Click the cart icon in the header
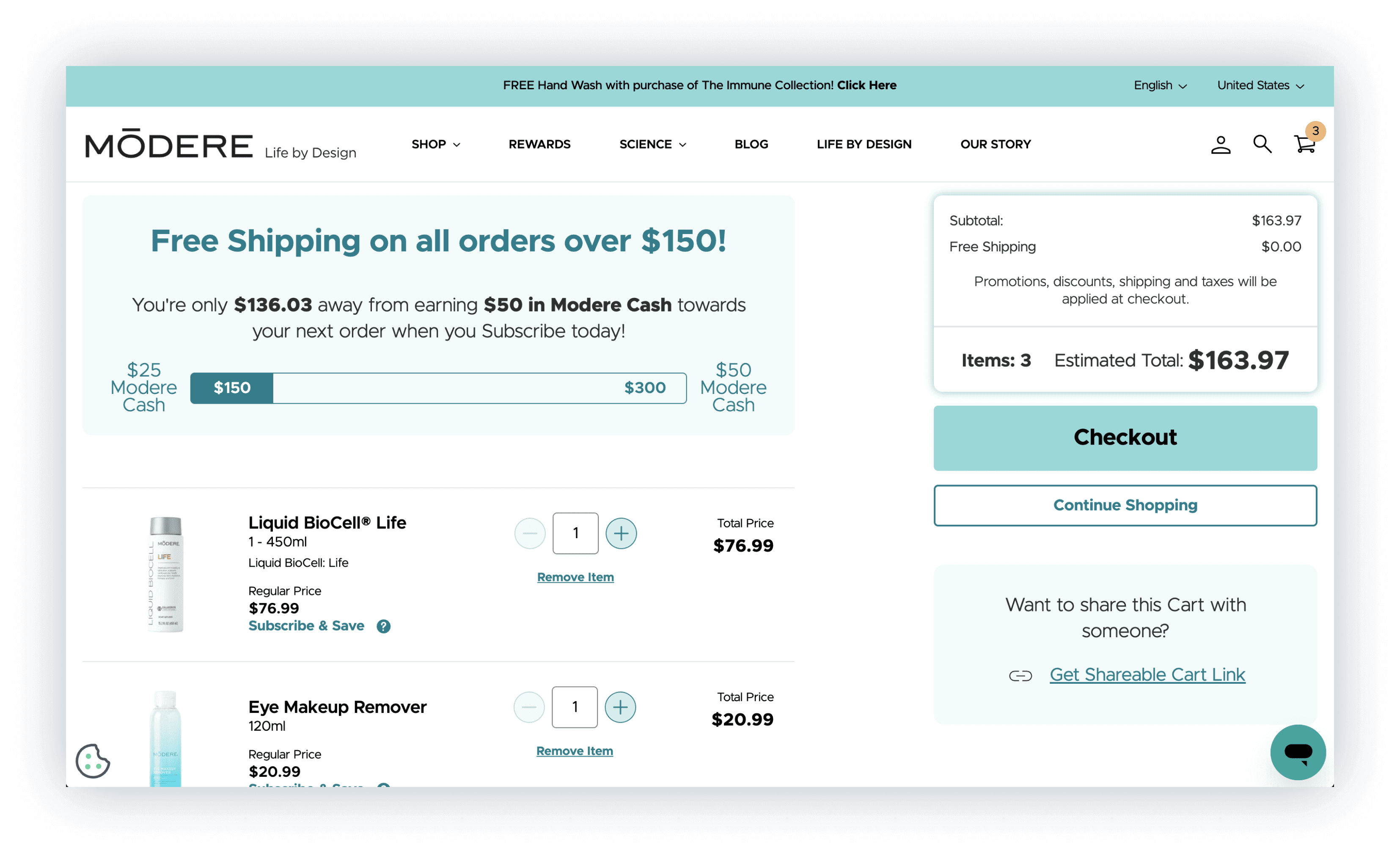 coord(1303,143)
